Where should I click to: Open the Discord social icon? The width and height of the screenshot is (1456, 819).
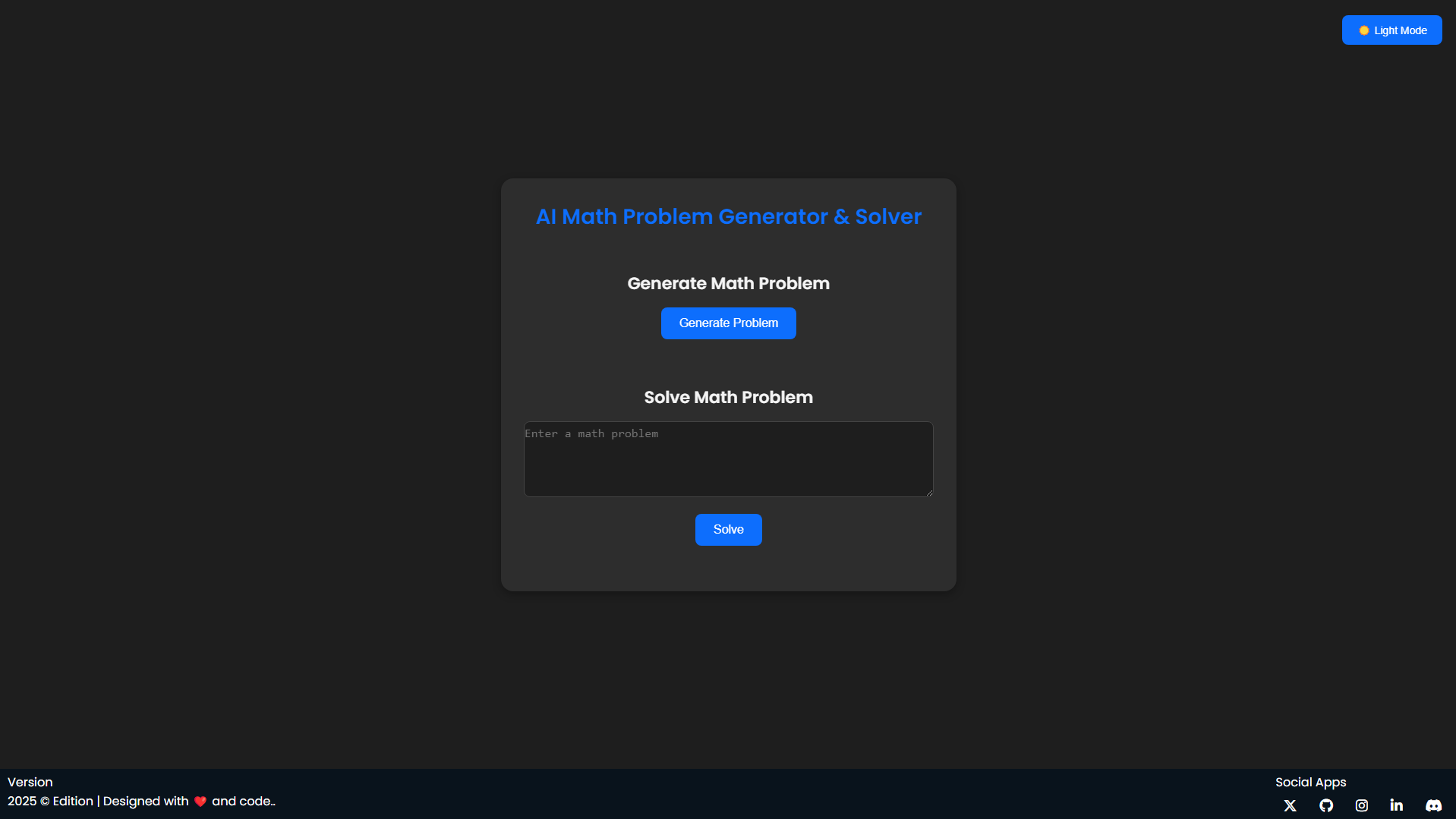click(1433, 805)
